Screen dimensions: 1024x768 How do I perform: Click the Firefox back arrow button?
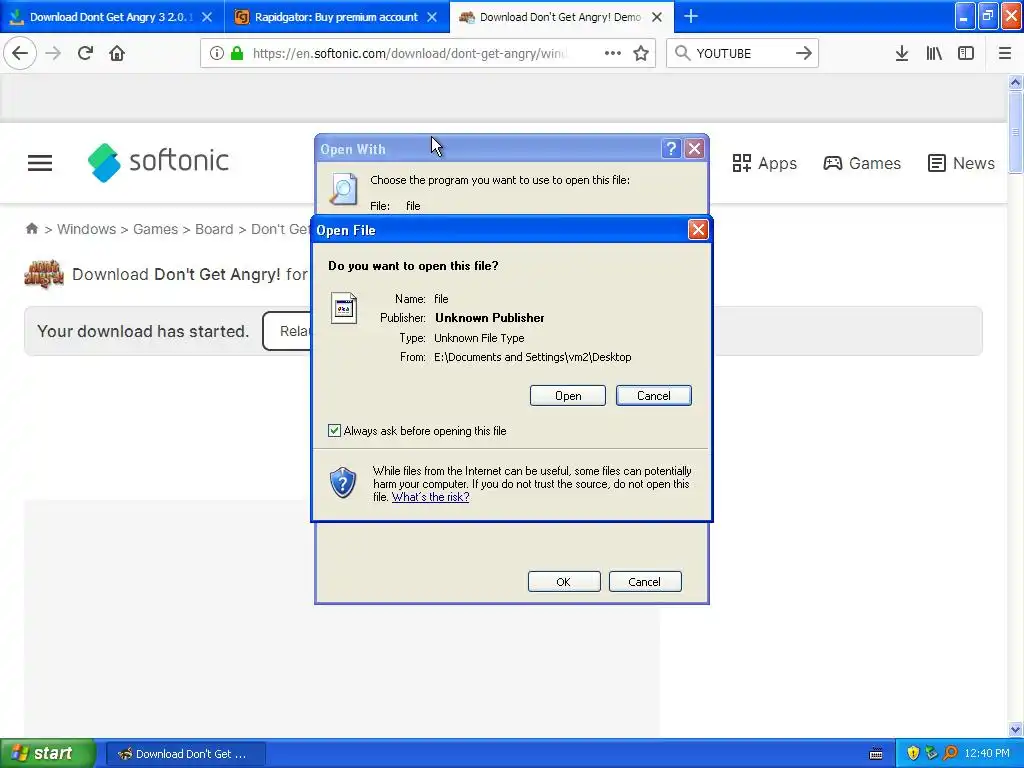(20, 53)
